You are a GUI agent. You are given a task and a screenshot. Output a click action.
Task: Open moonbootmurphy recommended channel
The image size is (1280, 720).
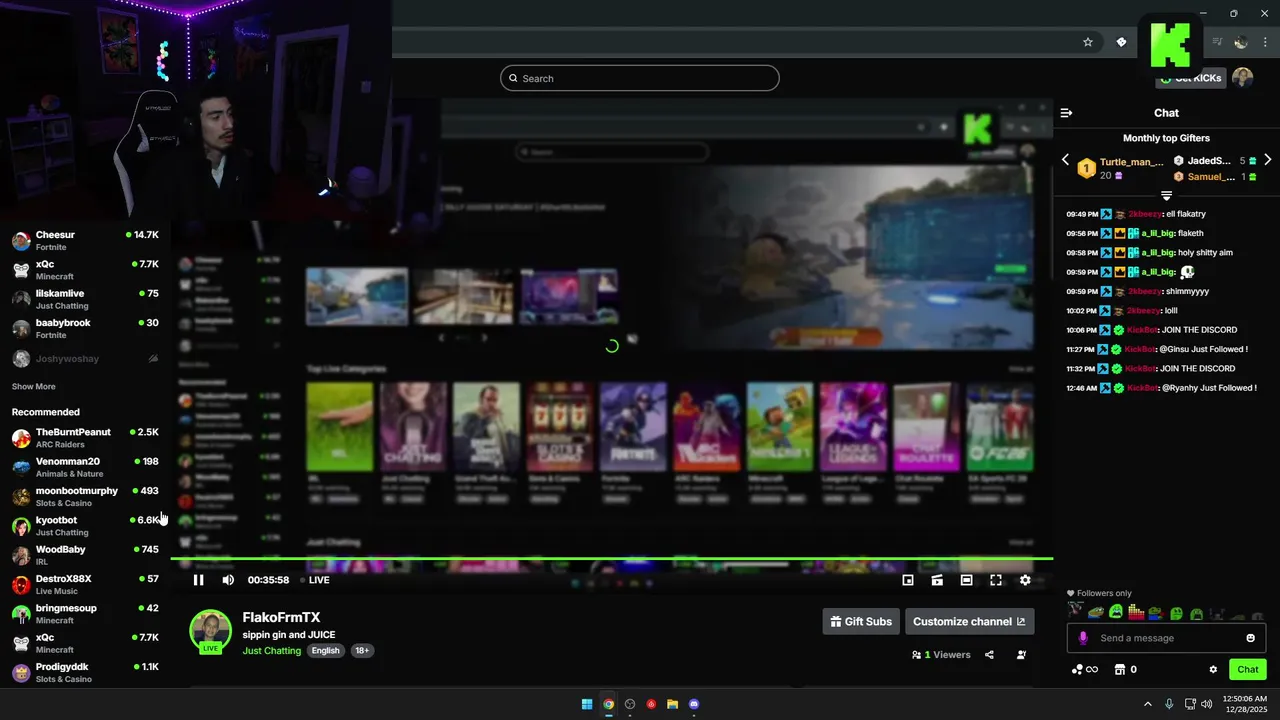(x=85, y=497)
